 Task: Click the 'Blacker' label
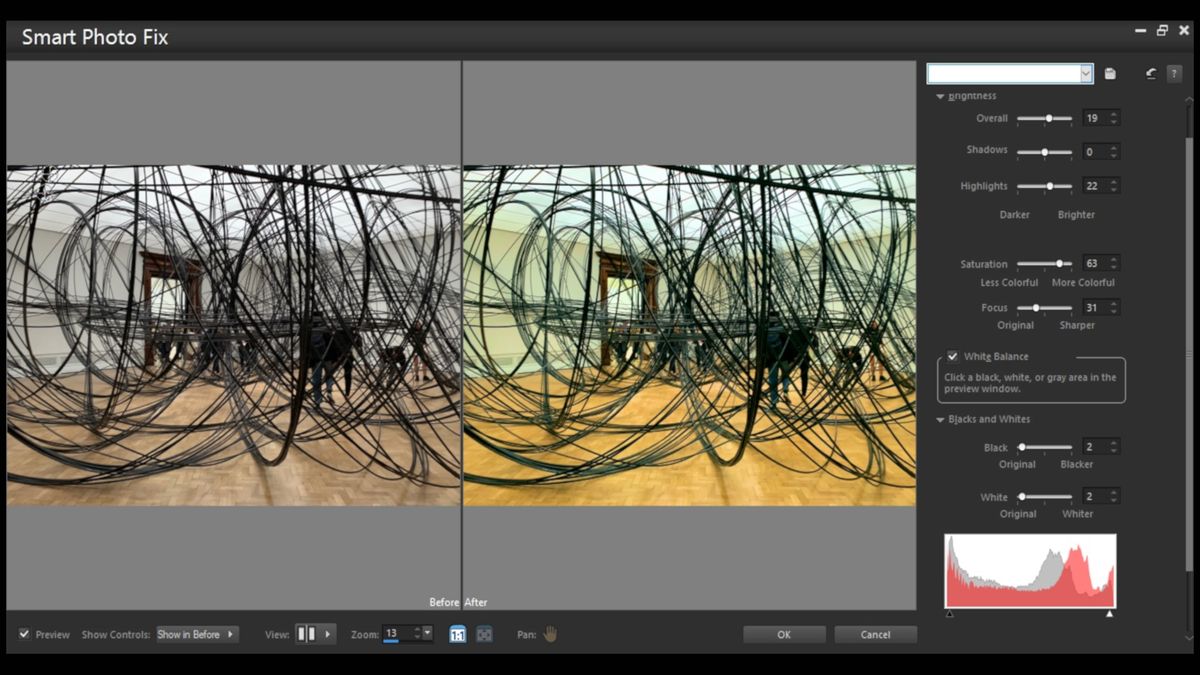pos(1076,465)
